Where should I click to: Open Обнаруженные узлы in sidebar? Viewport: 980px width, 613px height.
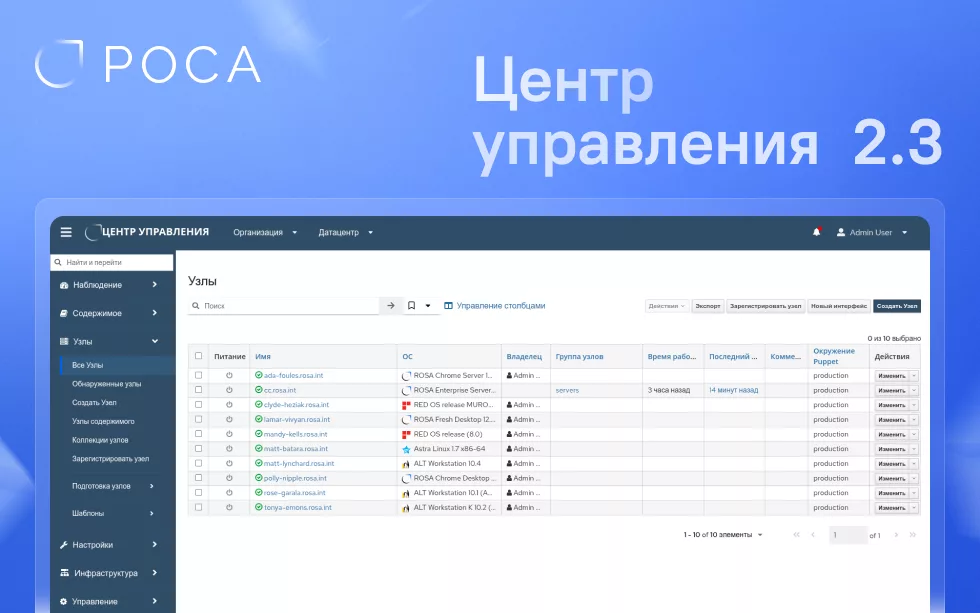click(x=106, y=384)
